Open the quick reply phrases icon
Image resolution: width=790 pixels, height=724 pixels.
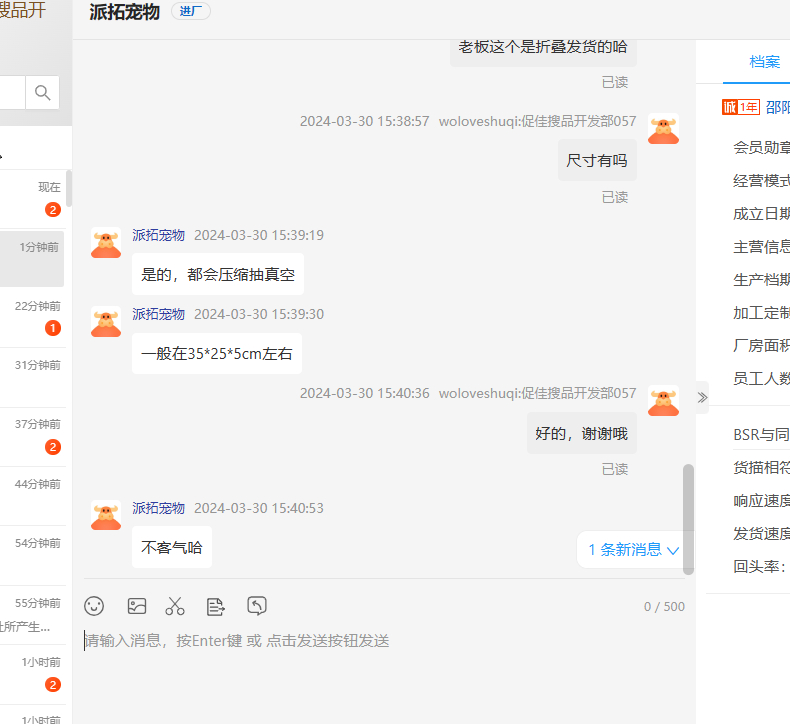(215, 606)
